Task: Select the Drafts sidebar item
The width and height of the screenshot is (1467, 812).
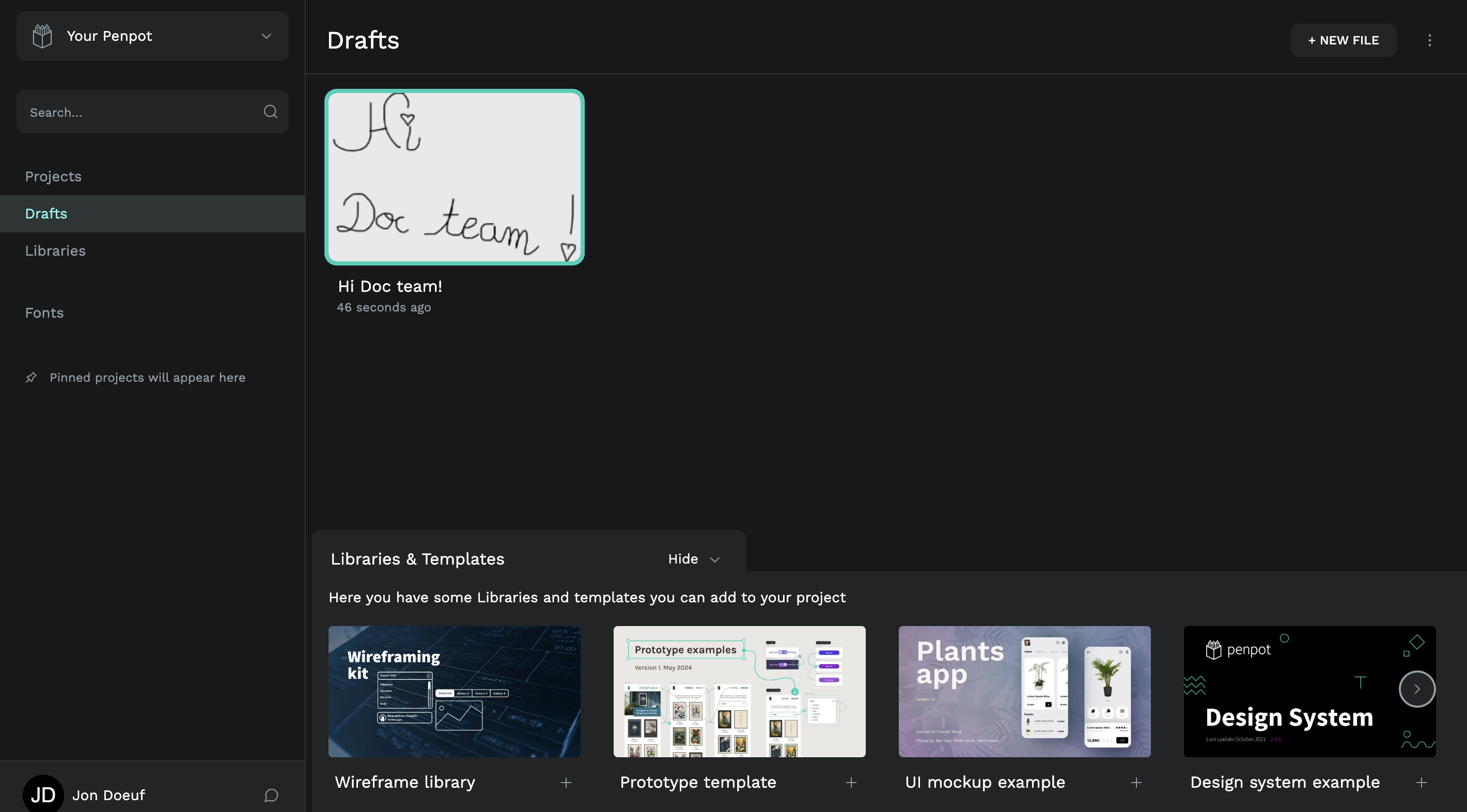Action: click(x=46, y=213)
